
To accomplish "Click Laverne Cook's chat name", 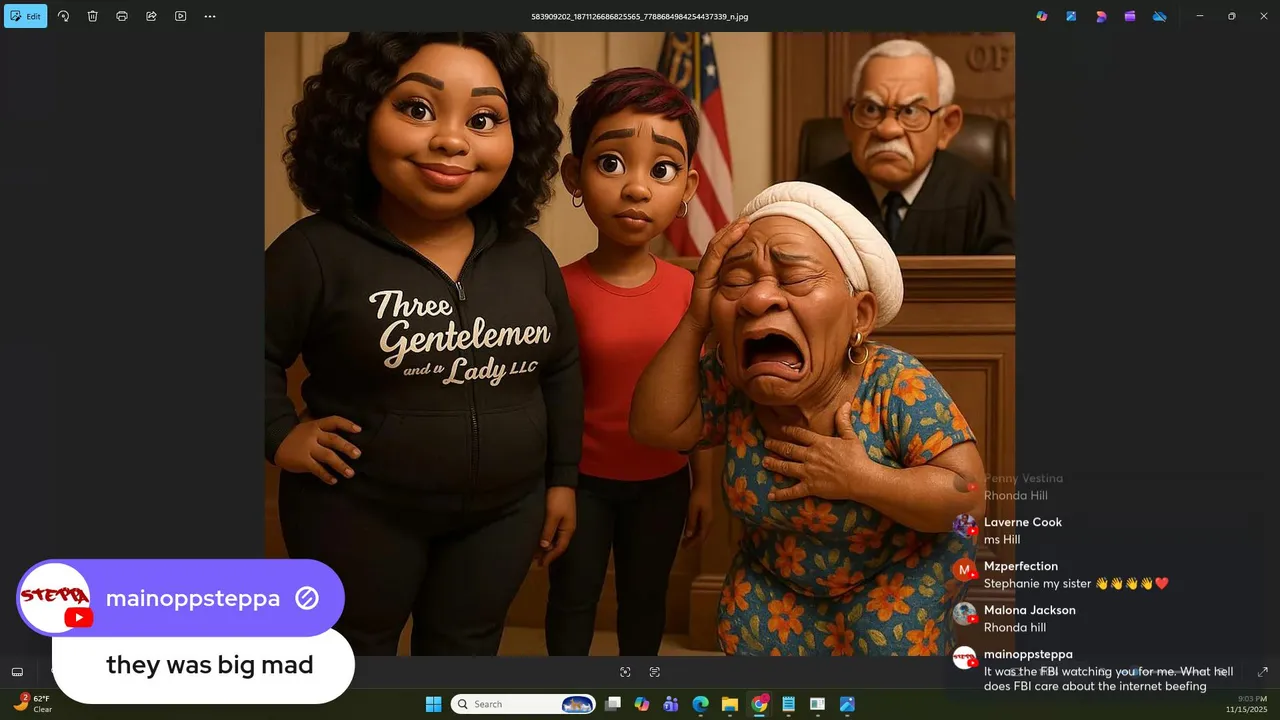I will click(1023, 522).
